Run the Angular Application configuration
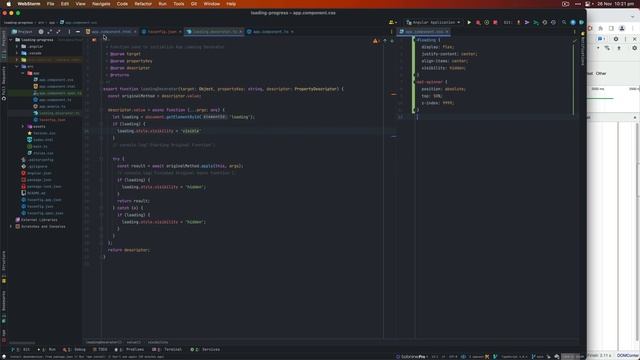This screenshot has height=360, width=640. coord(469,22)
